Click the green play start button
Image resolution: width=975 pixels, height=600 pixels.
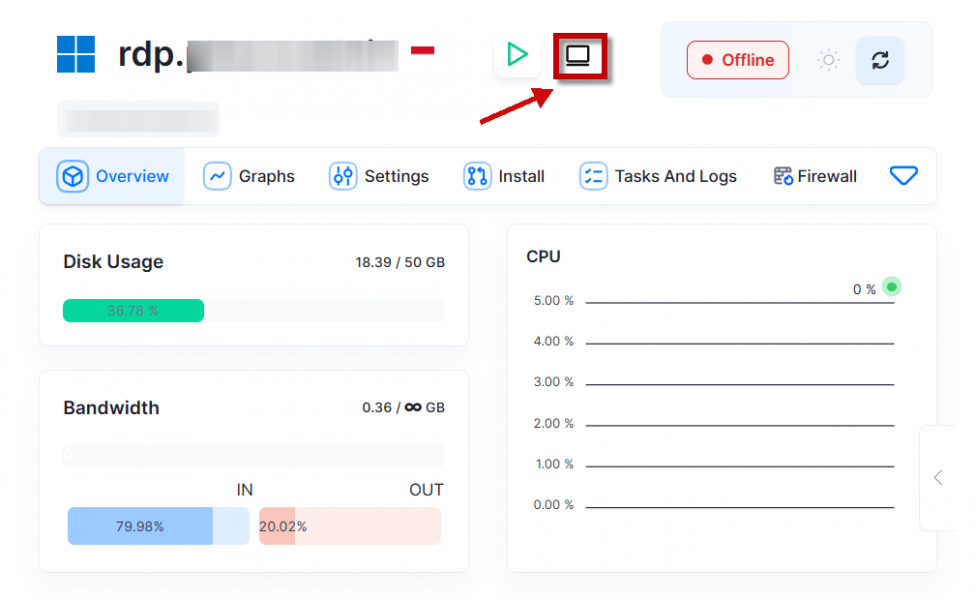pyautogui.click(x=517, y=54)
